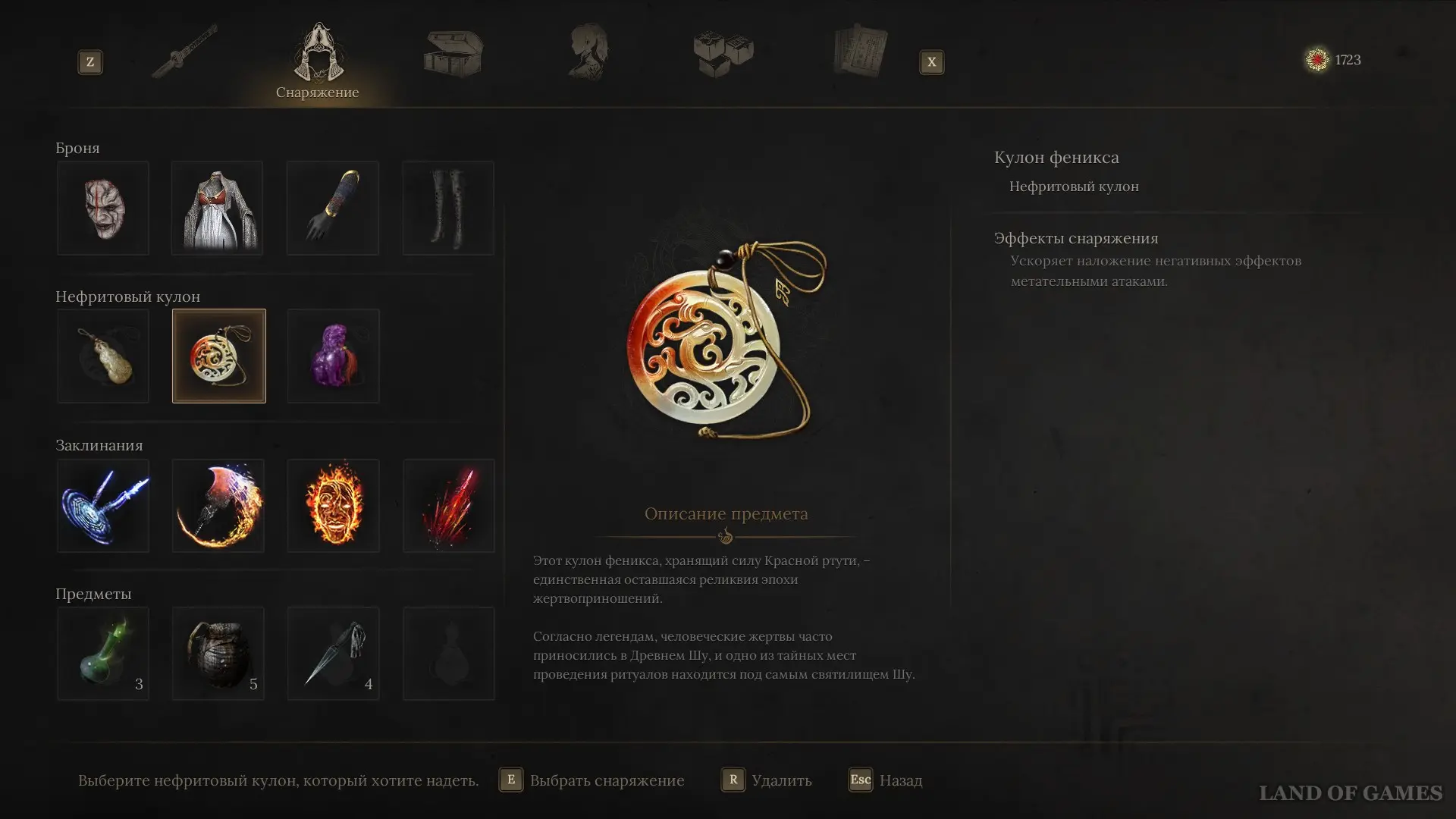Image resolution: width=1456 pixels, height=819 pixels.
Task: Click the Выбрать снаряжение button
Action: 591,780
